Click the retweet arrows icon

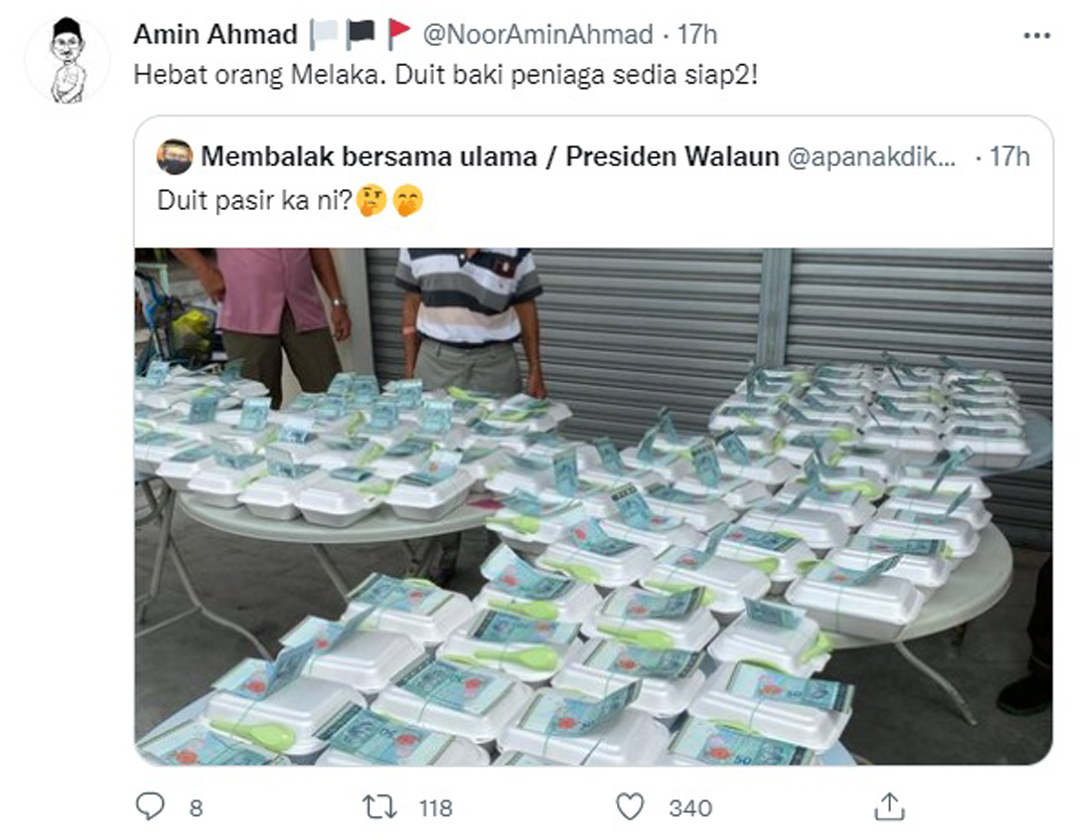click(380, 807)
